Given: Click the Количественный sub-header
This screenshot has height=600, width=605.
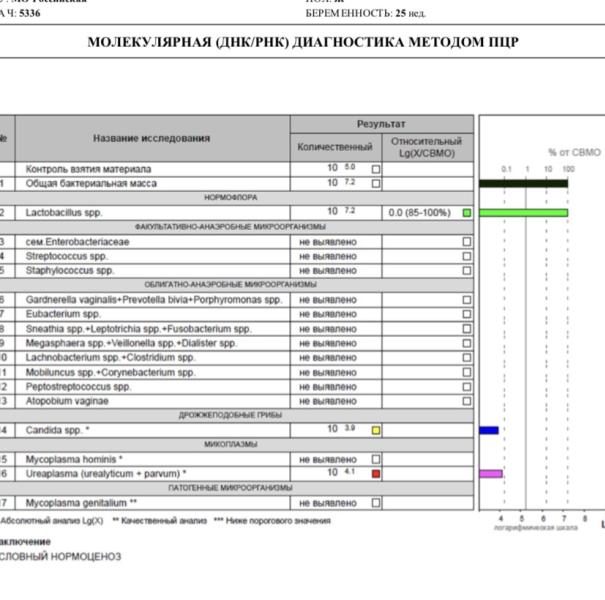Looking at the screenshot, I should tap(335, 147).
